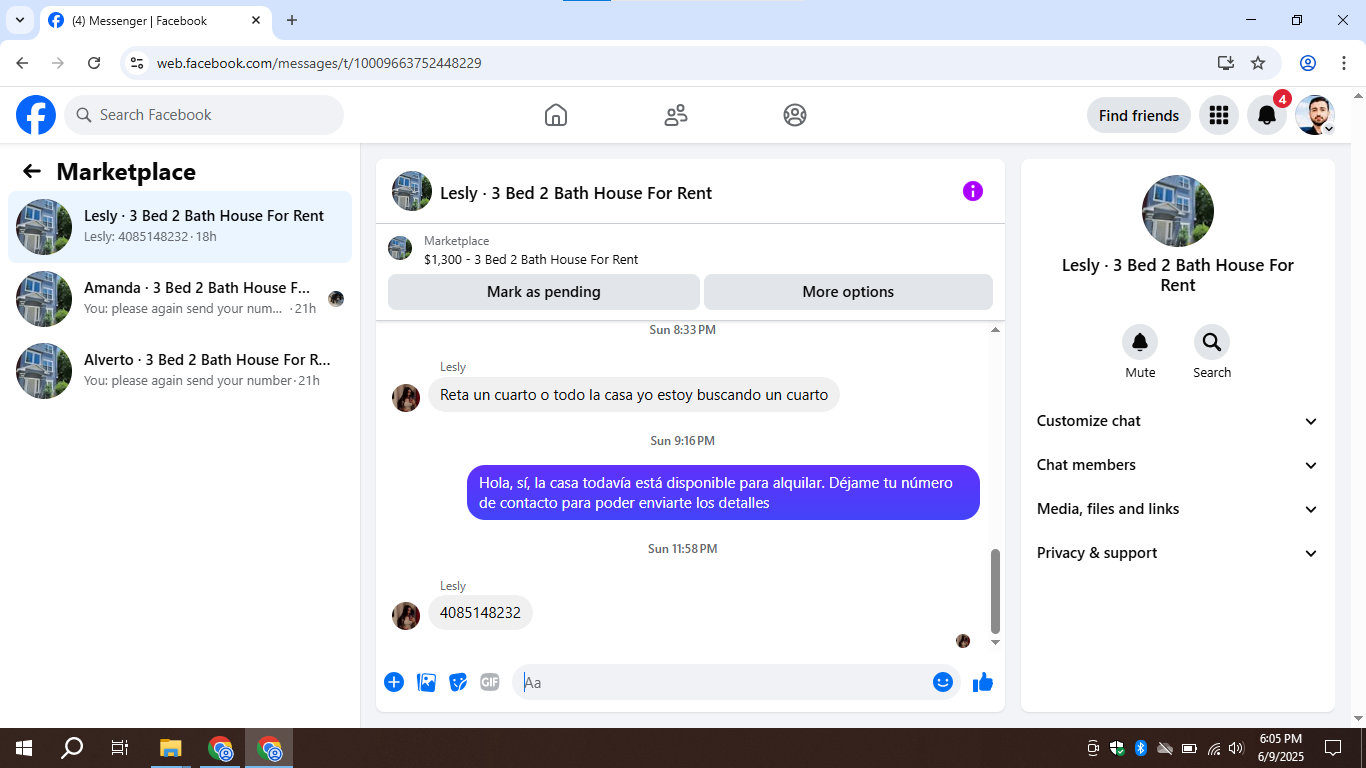The height and width of the screenshot is (768, 1366).
Task: Open volume icon in system tray
Action: tap(1236, 748)
